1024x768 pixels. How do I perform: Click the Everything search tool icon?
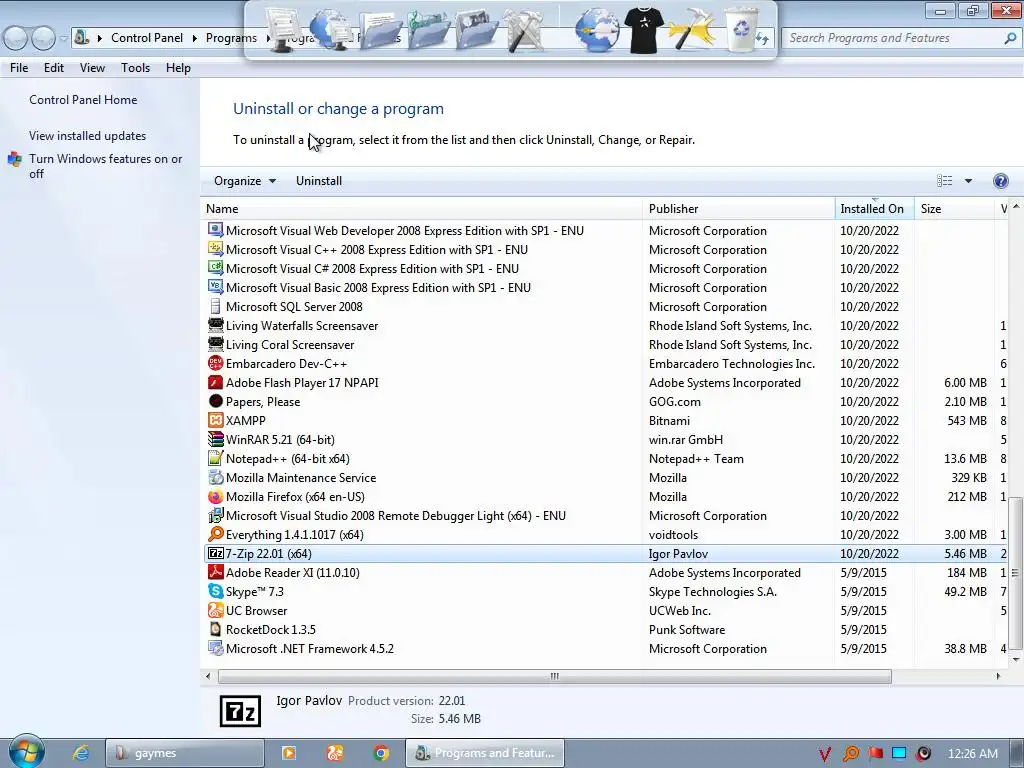216,534
